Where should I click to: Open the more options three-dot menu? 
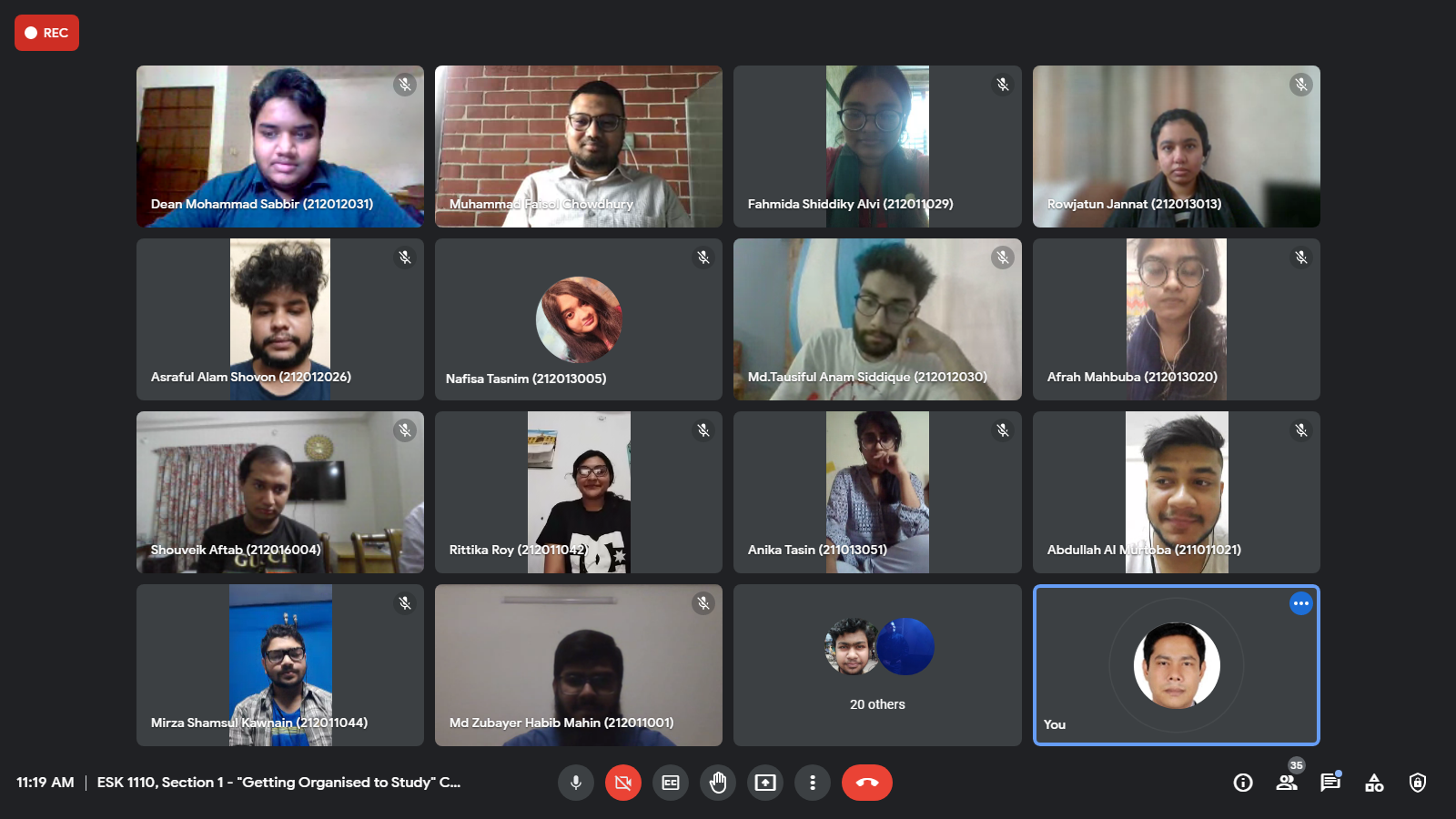[x=813, y=783]
